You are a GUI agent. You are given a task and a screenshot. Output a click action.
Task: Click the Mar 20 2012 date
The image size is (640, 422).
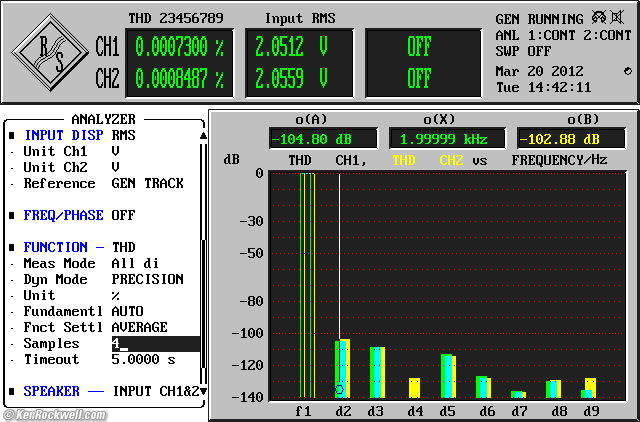(539, 71)
